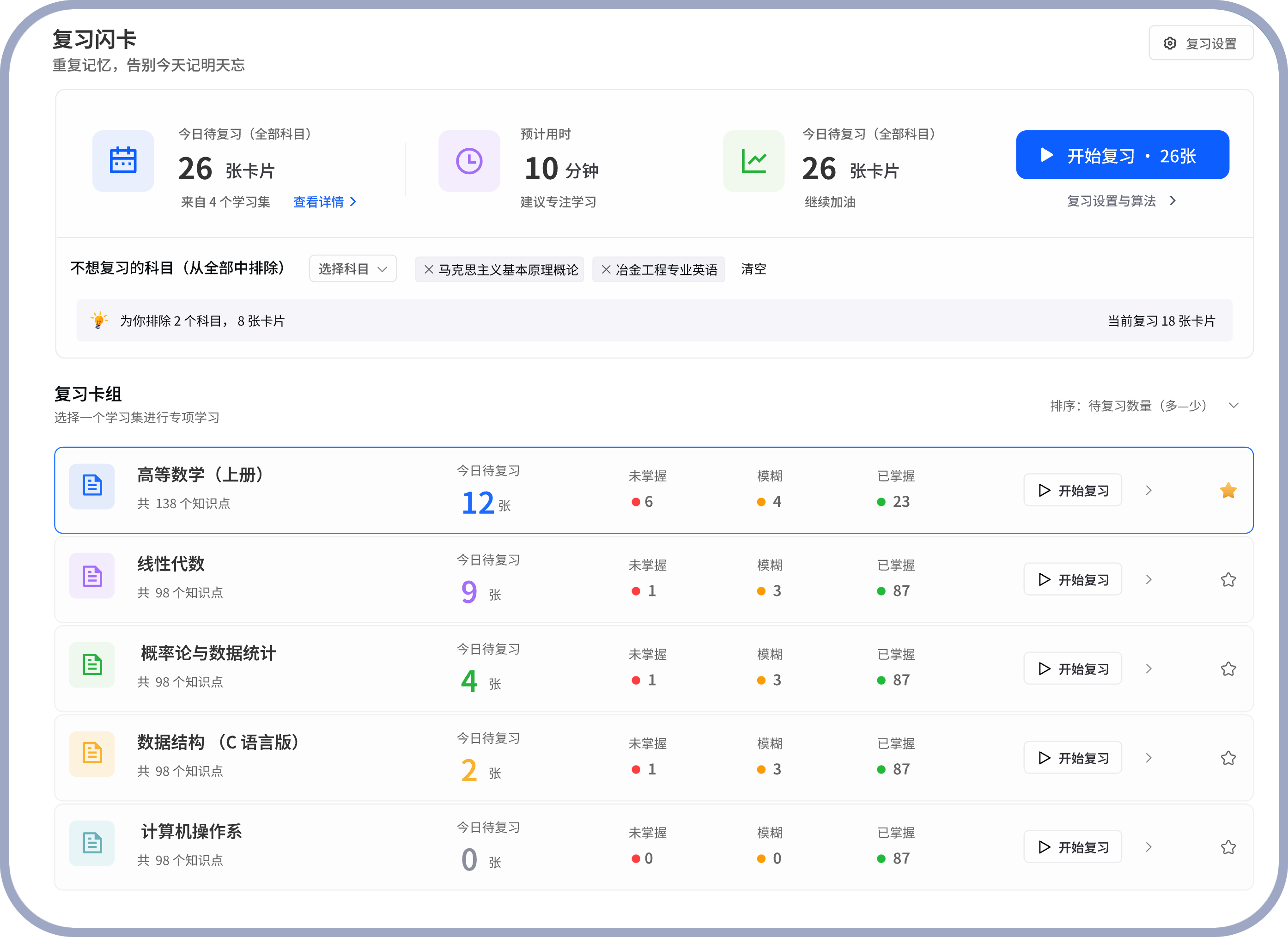Screen dimensions: 1288x937
Task: Start review for 线性代数
Action: click(1073, 579)
